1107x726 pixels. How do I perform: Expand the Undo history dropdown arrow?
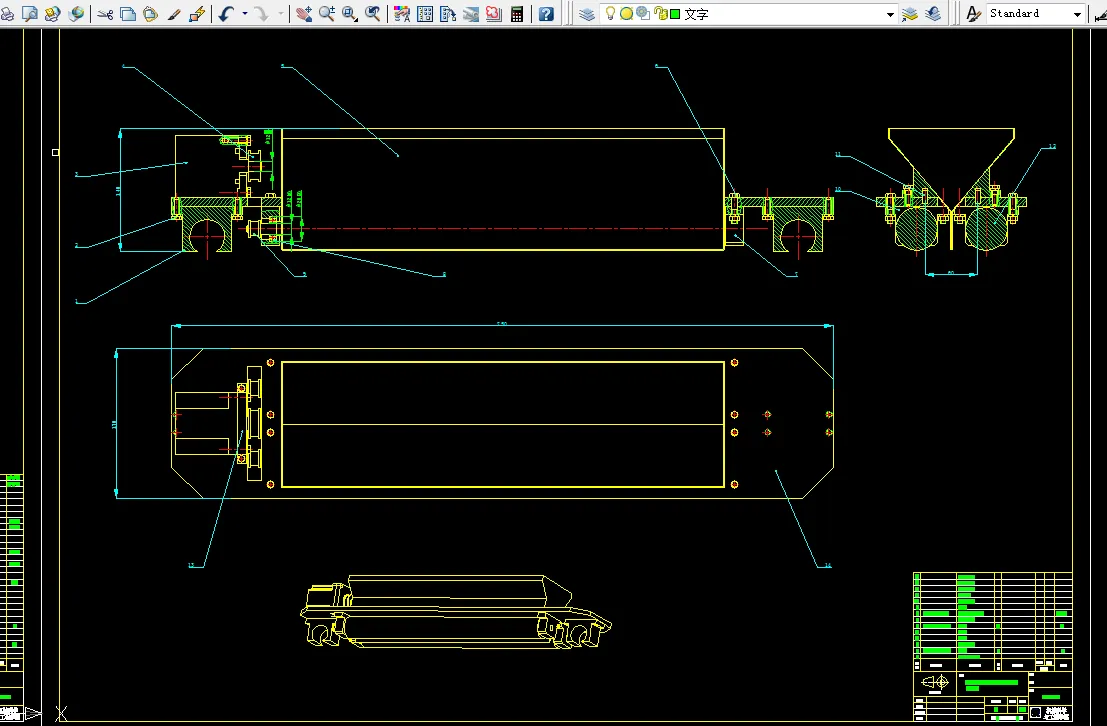click(x=245, y=13)
